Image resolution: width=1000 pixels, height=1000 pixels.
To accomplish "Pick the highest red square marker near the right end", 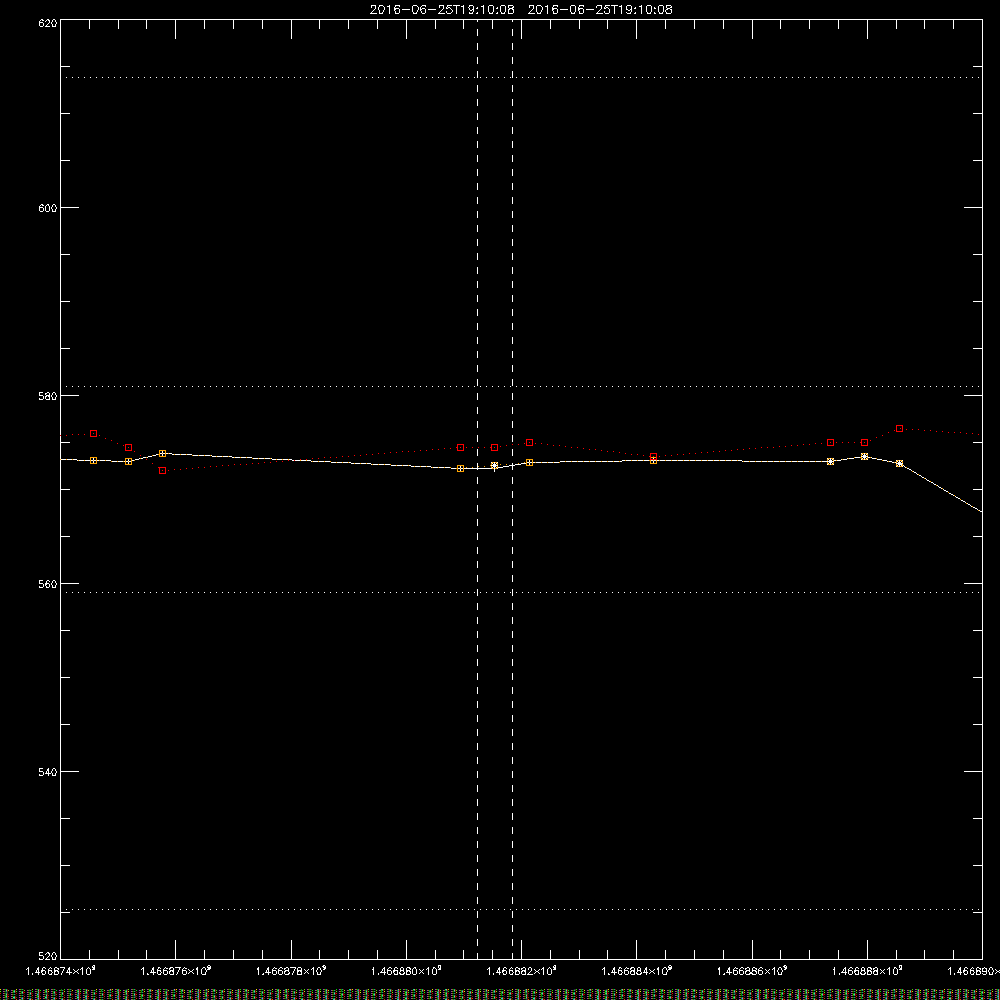I will pyautogui.click(x=899, y=429).
